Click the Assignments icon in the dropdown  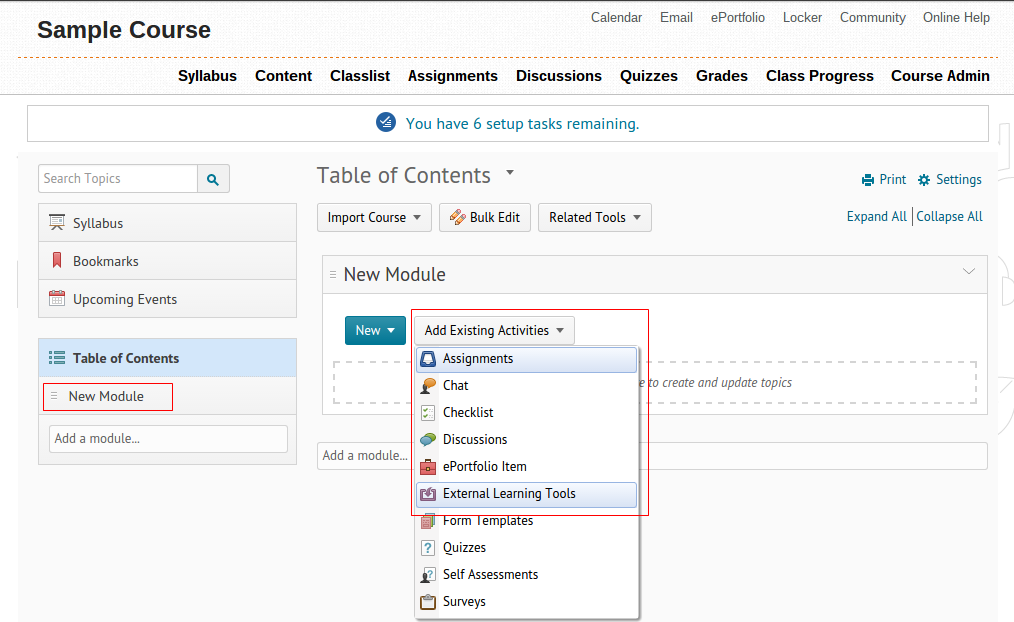(428, 359)
